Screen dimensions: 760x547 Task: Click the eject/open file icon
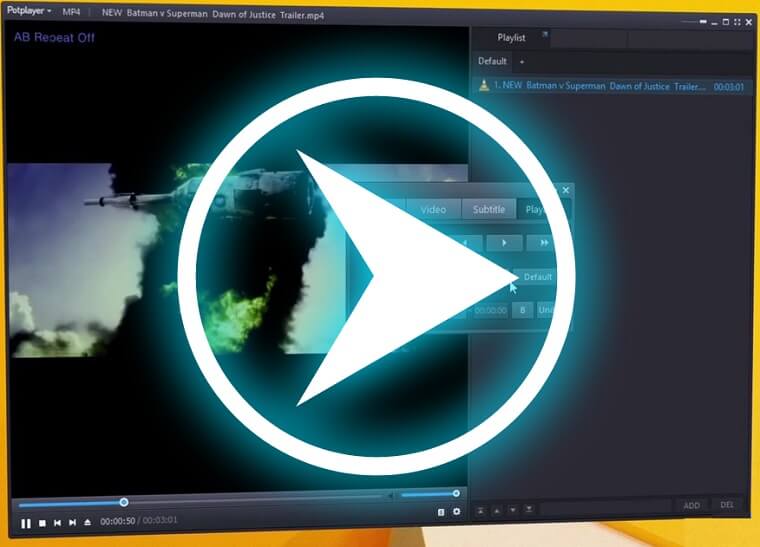coord(87,522)
